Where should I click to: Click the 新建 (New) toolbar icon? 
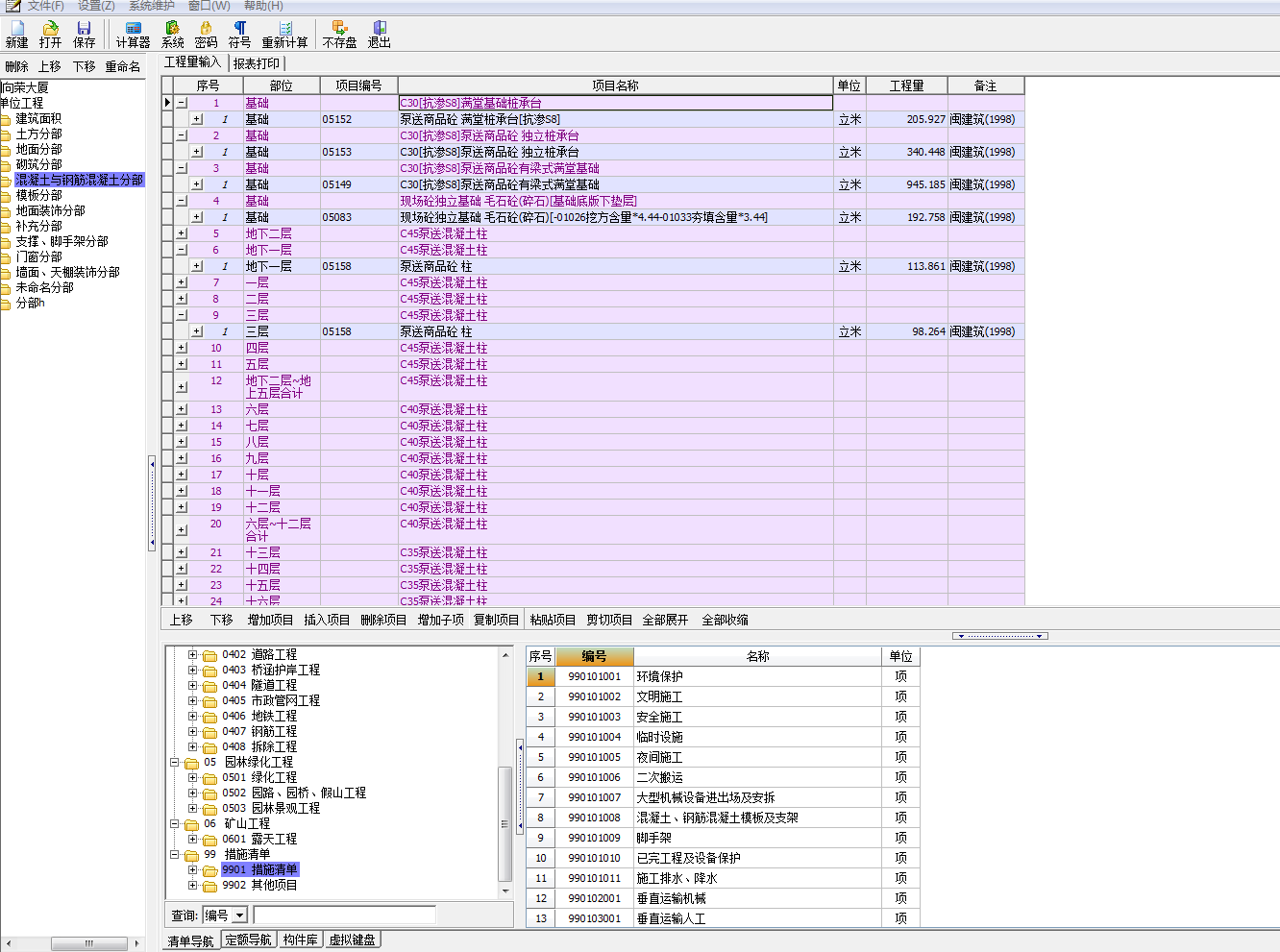coord(17,35)
